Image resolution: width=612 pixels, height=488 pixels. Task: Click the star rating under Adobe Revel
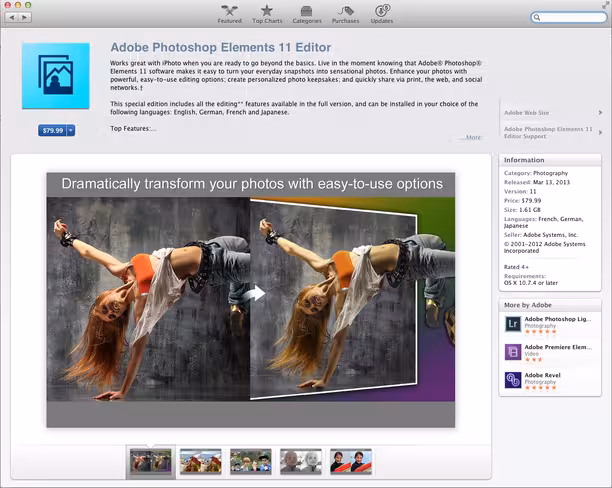point(541,388)
